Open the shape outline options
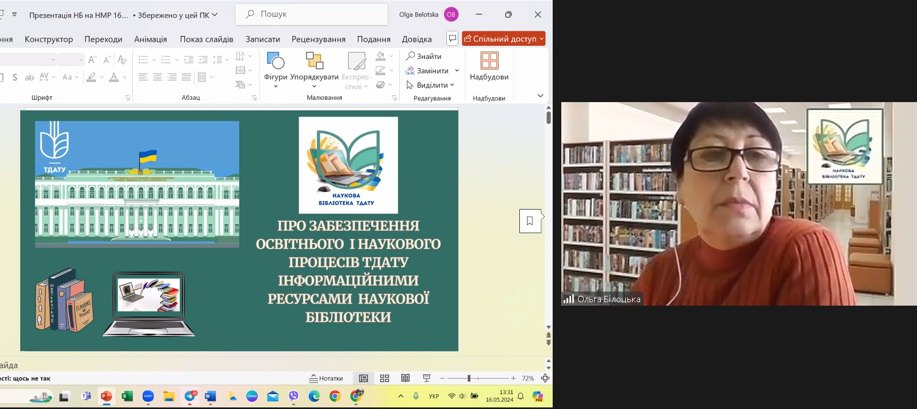Image resolution: width=917 pixels, height=409 pixels. (x=383, y=70)
